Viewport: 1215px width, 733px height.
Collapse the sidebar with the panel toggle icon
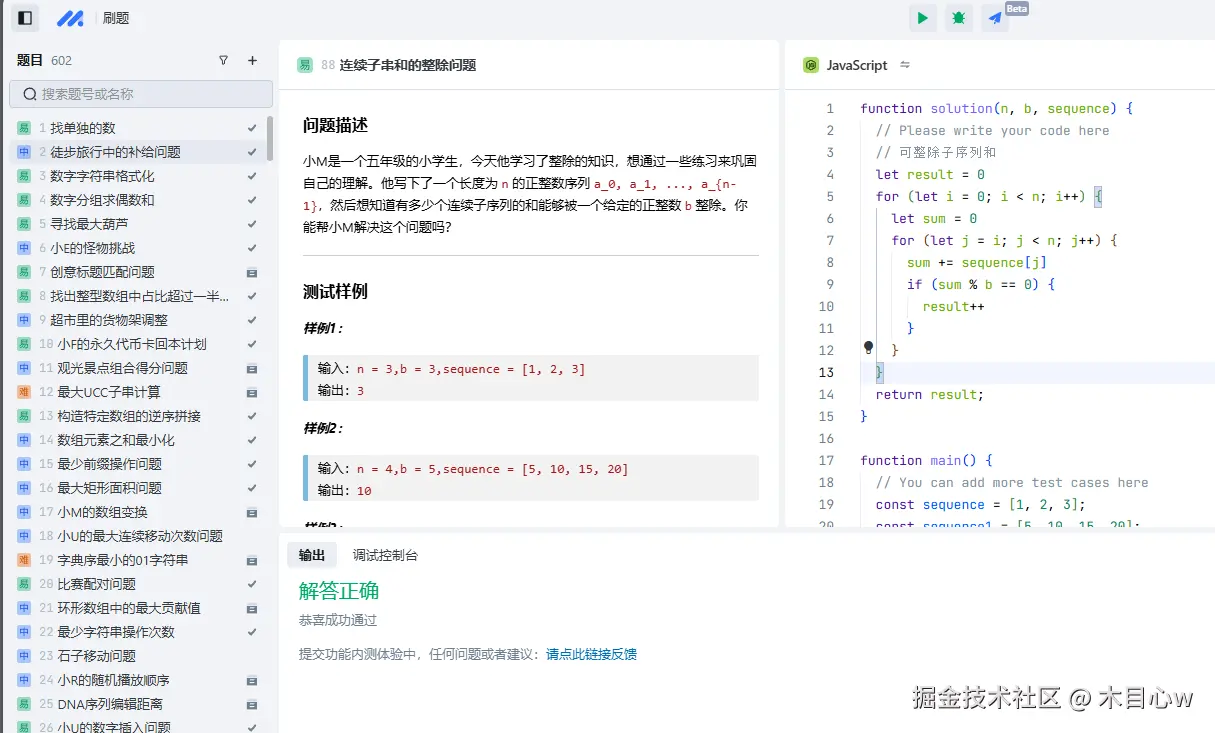coord(24,17)
